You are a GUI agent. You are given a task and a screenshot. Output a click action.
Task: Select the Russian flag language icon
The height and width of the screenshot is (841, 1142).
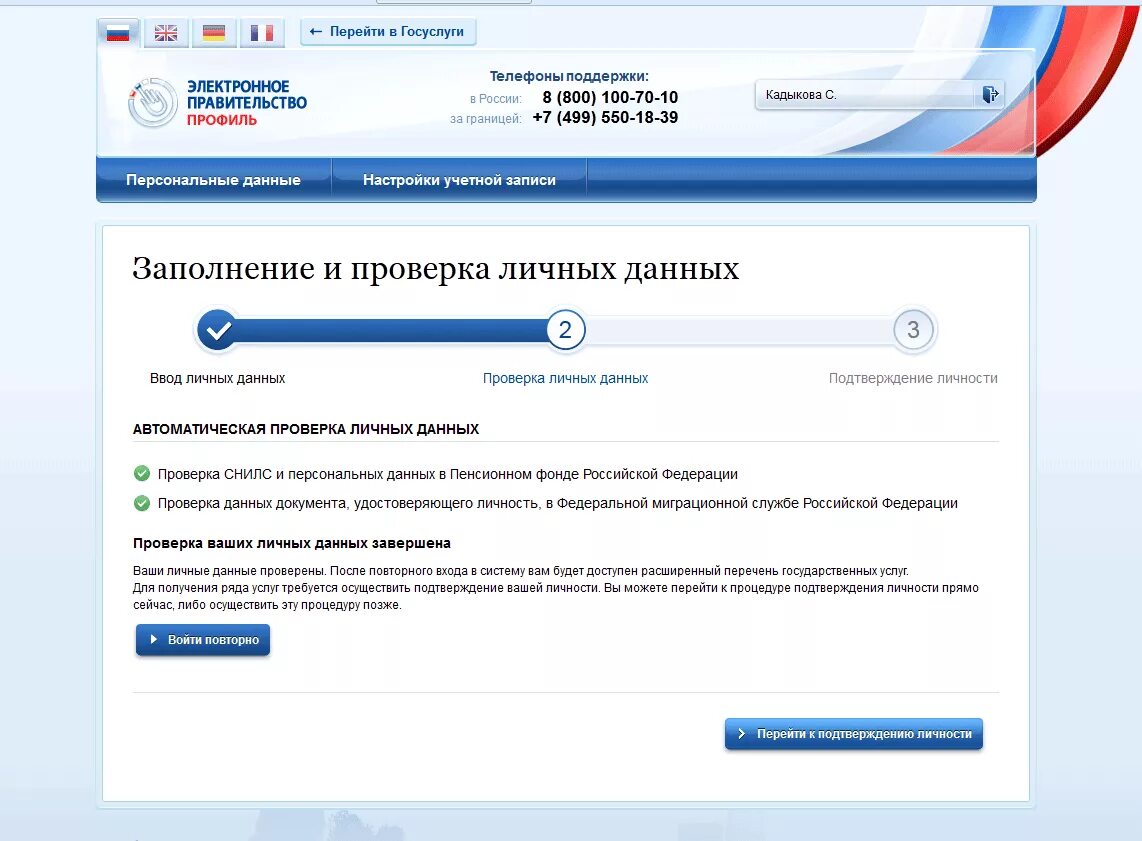(x=118, y=32)
